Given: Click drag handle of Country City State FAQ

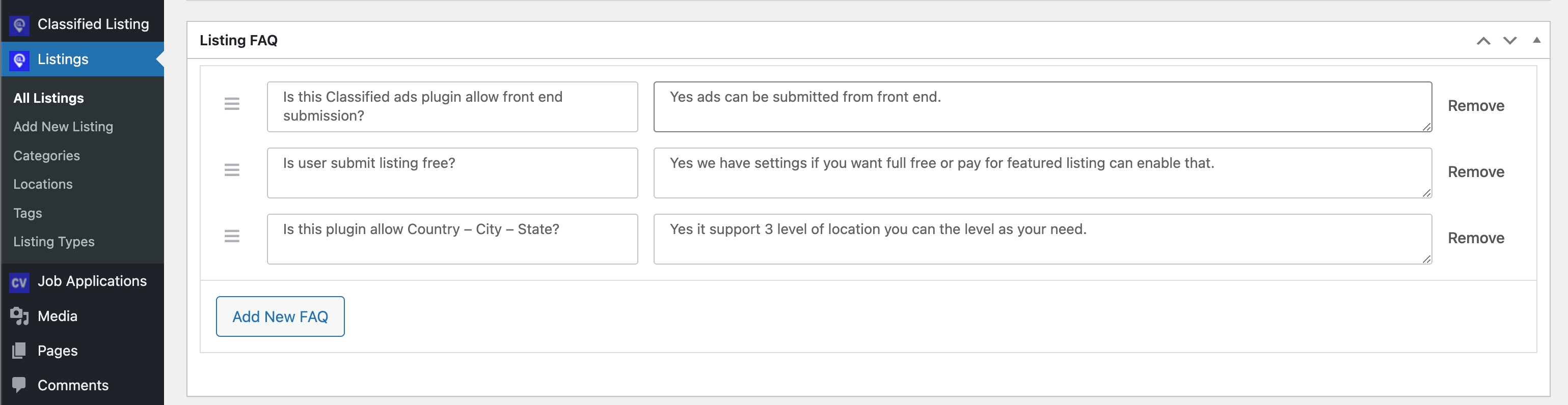Looking at the screenshot, I should pyautogui.click(x=232, y=236).
